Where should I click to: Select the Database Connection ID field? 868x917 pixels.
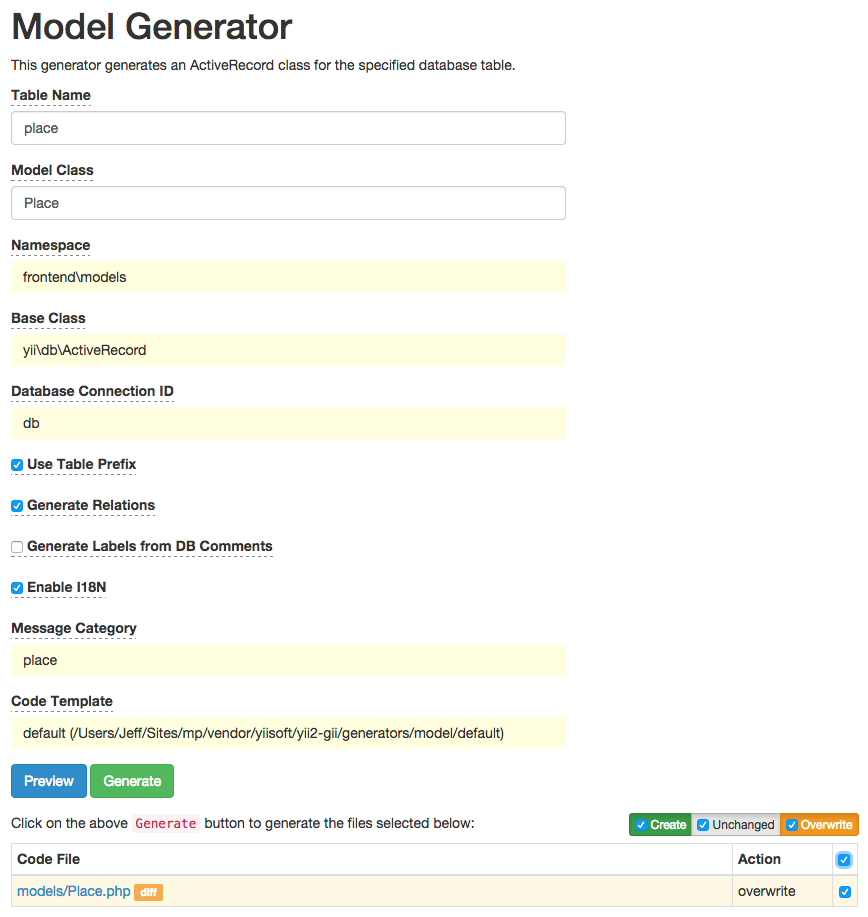(x=288, y=423)
